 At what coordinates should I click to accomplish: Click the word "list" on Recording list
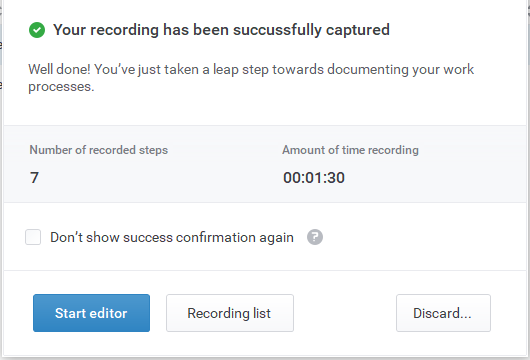pyautogui.click(x=262, y=313)
